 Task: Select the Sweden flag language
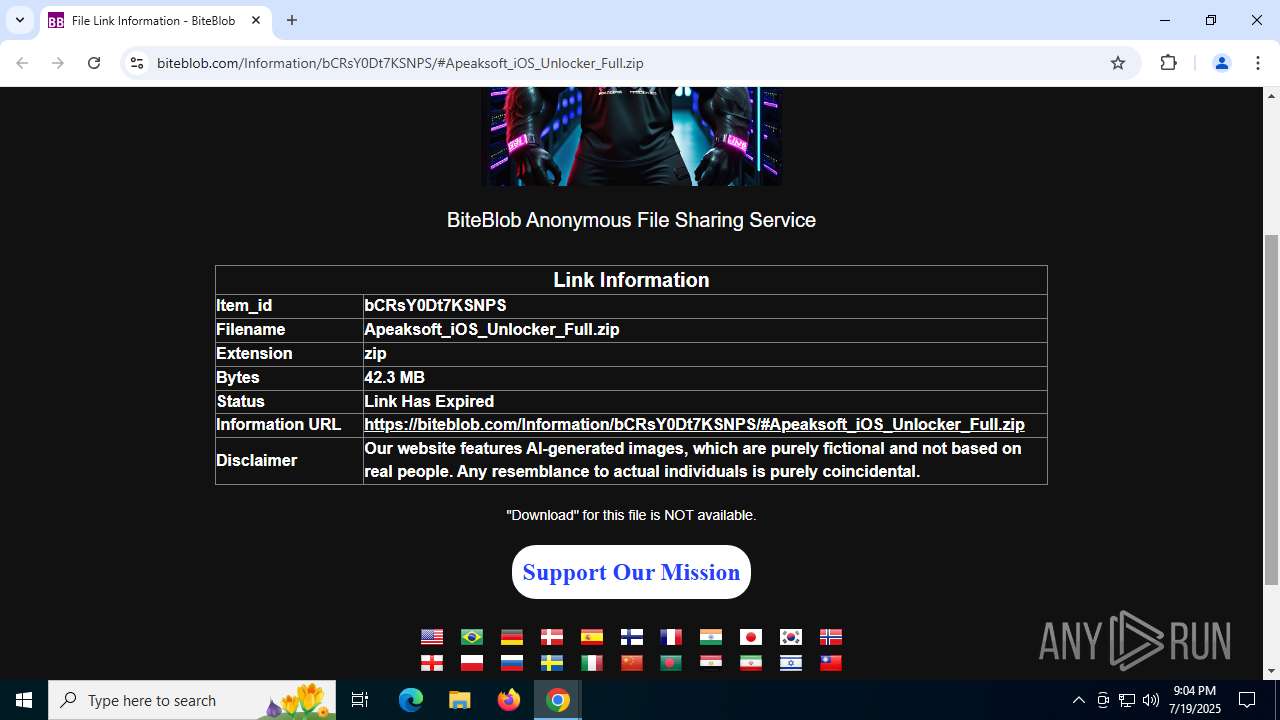tap(552, 663)
